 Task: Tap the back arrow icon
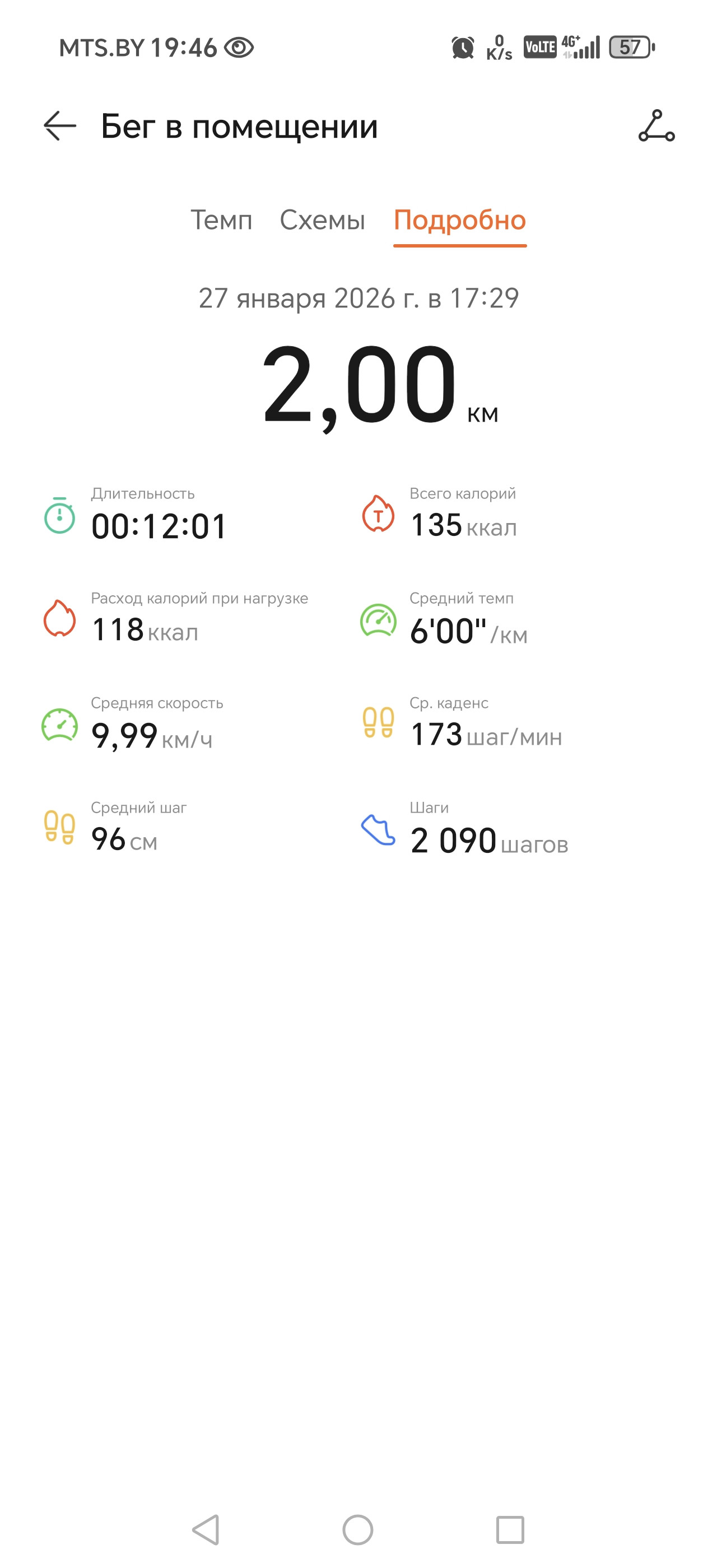59,126
